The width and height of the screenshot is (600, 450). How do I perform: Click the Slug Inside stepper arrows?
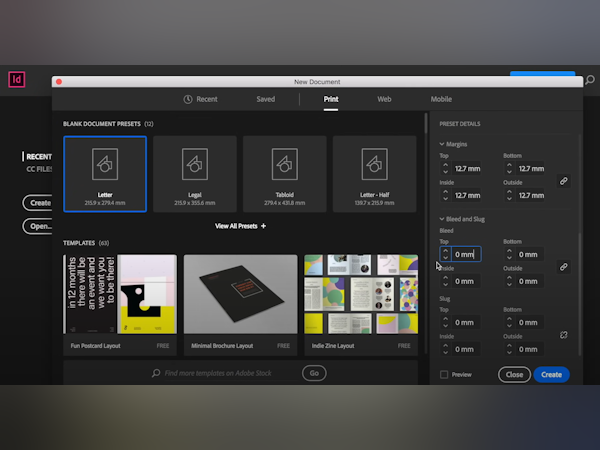tap(445, 349)
